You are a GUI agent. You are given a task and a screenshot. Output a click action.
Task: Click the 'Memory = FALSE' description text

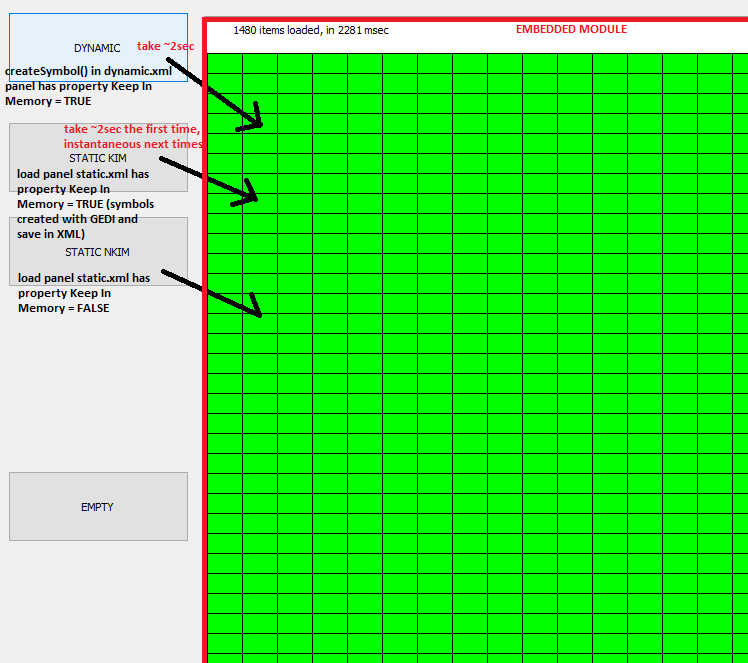[64, 308]
